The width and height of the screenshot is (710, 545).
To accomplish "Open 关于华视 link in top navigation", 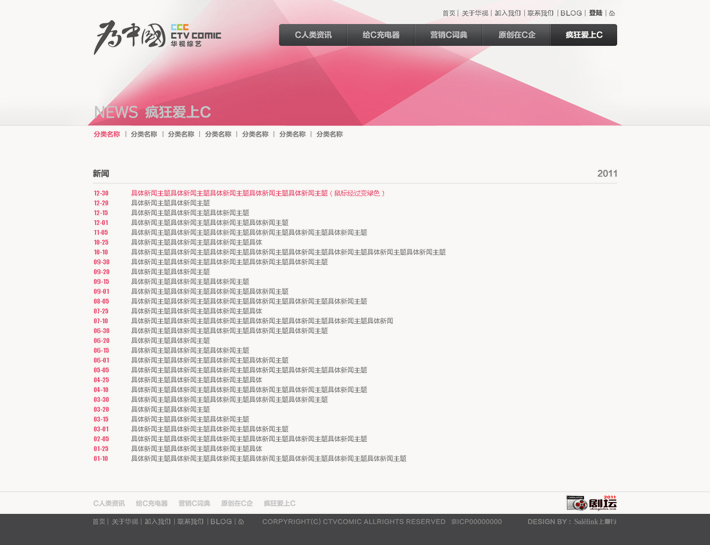I will coord(475,14).
